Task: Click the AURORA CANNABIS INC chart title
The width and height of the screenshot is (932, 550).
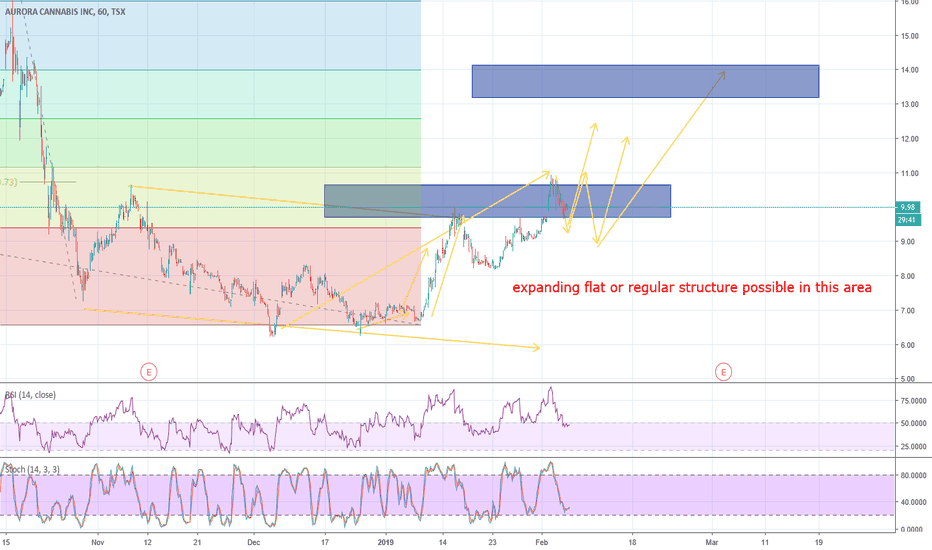Action: (x=65, y=11)
